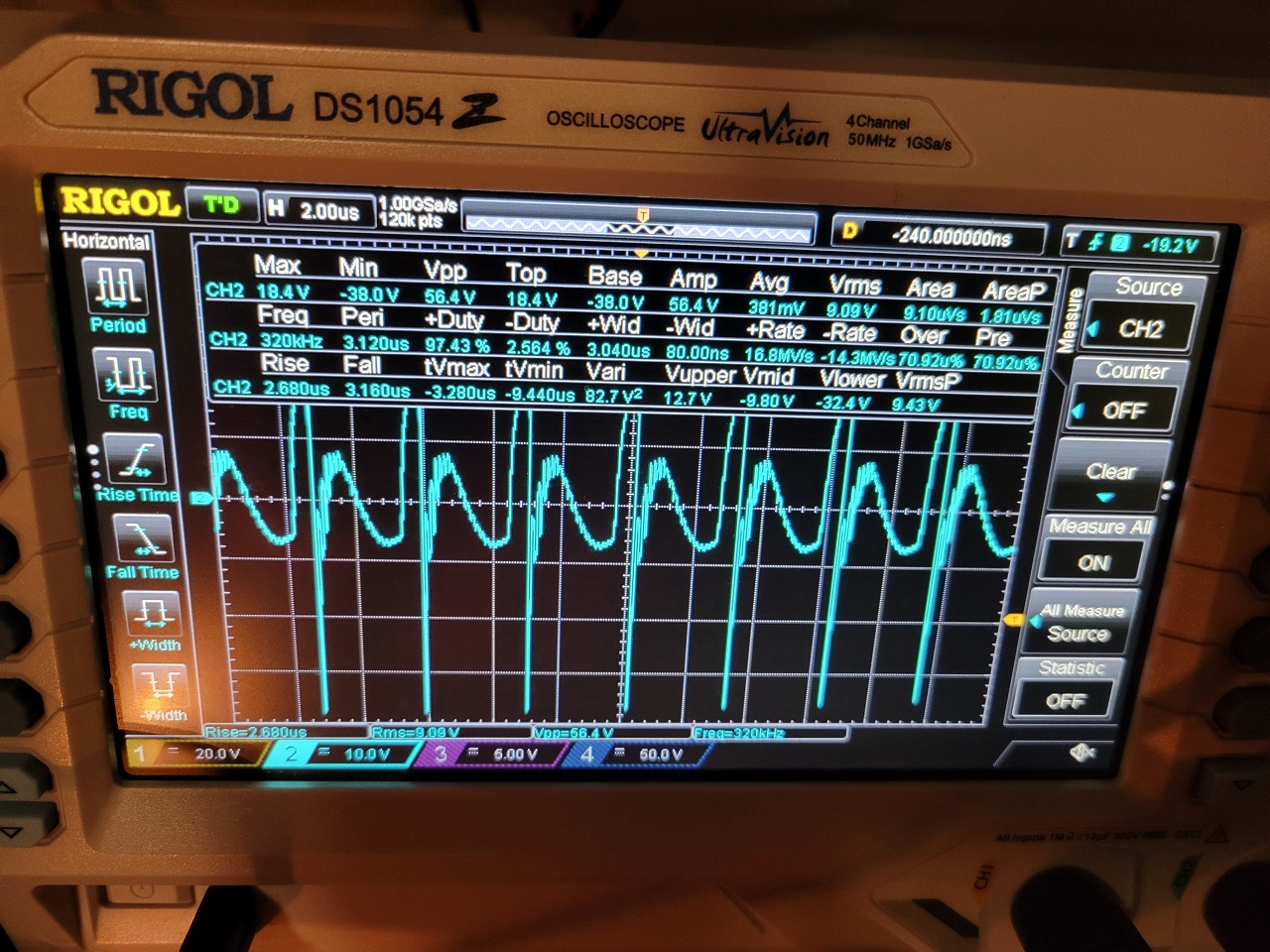
Task: Click the CH2 ground reference marker at left
Action: 201,497
